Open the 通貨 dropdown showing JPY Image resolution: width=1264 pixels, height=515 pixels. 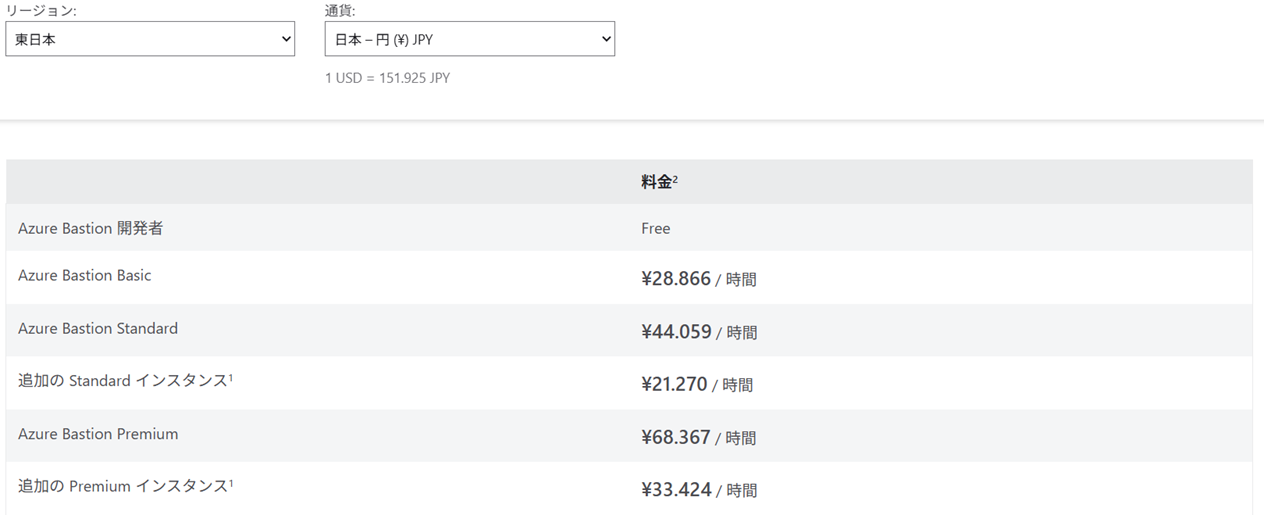pos(470,39)
